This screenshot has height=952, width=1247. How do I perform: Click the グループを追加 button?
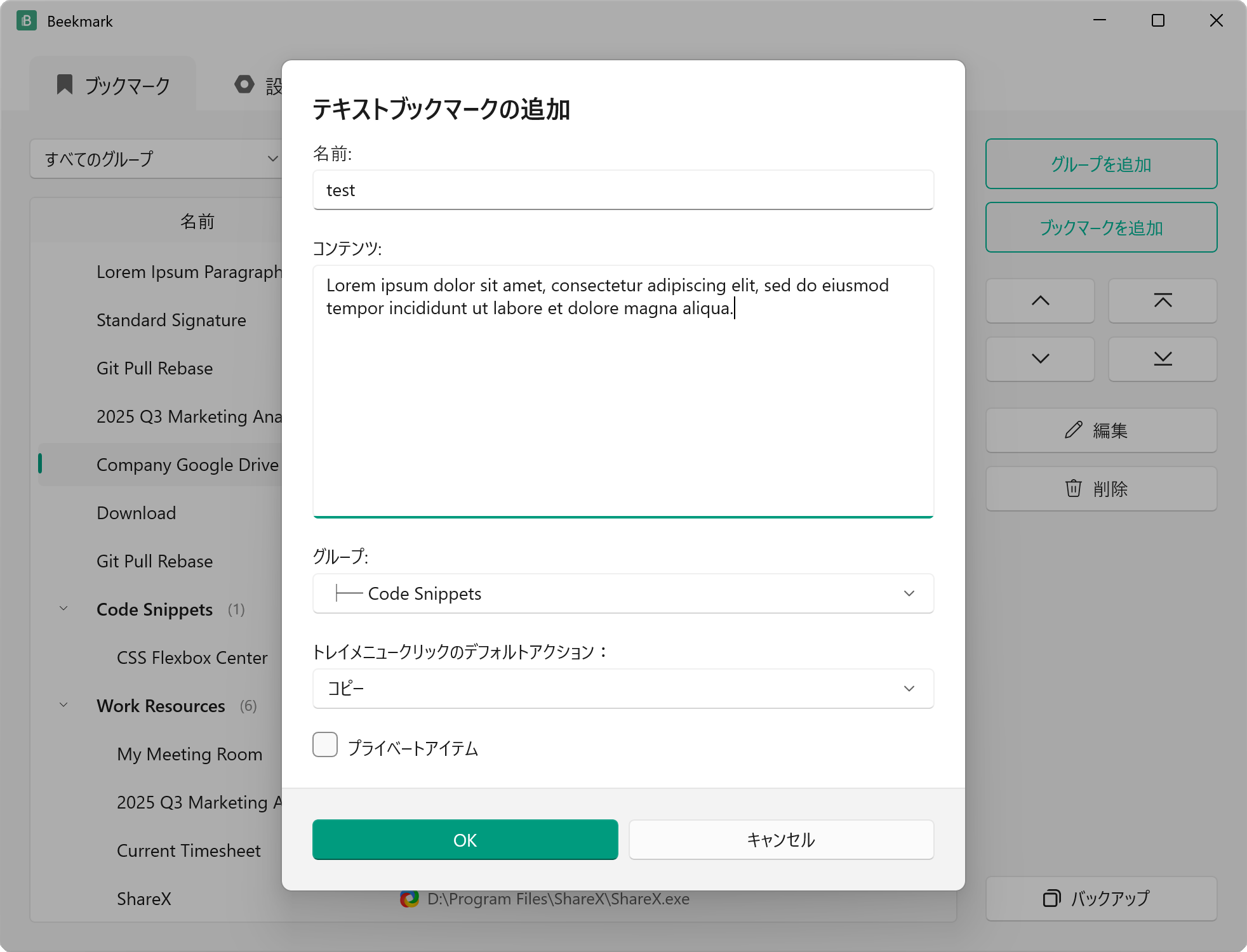click(1101, 164)
